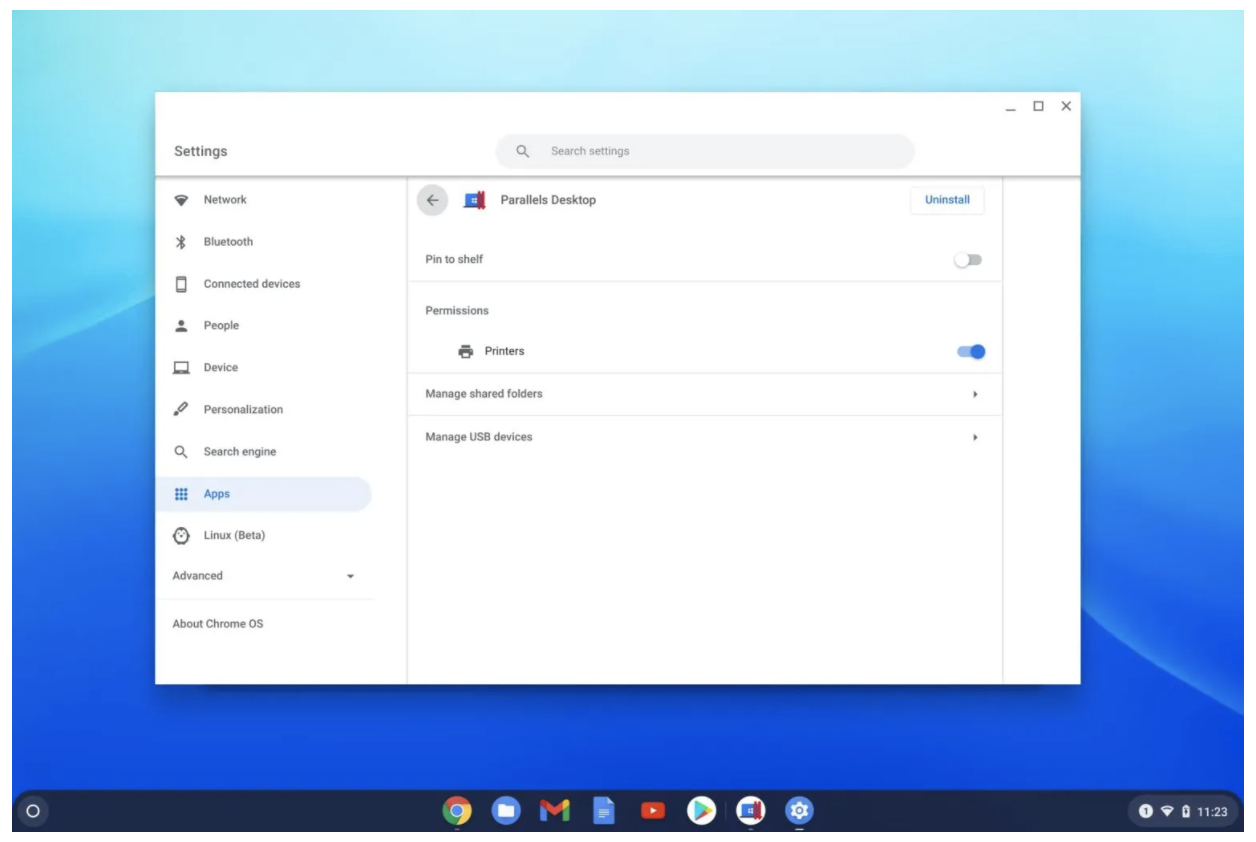Select the Network settings icon
Screen dimensions: 1256x842
pyautogui.click(x=182, y=199)
